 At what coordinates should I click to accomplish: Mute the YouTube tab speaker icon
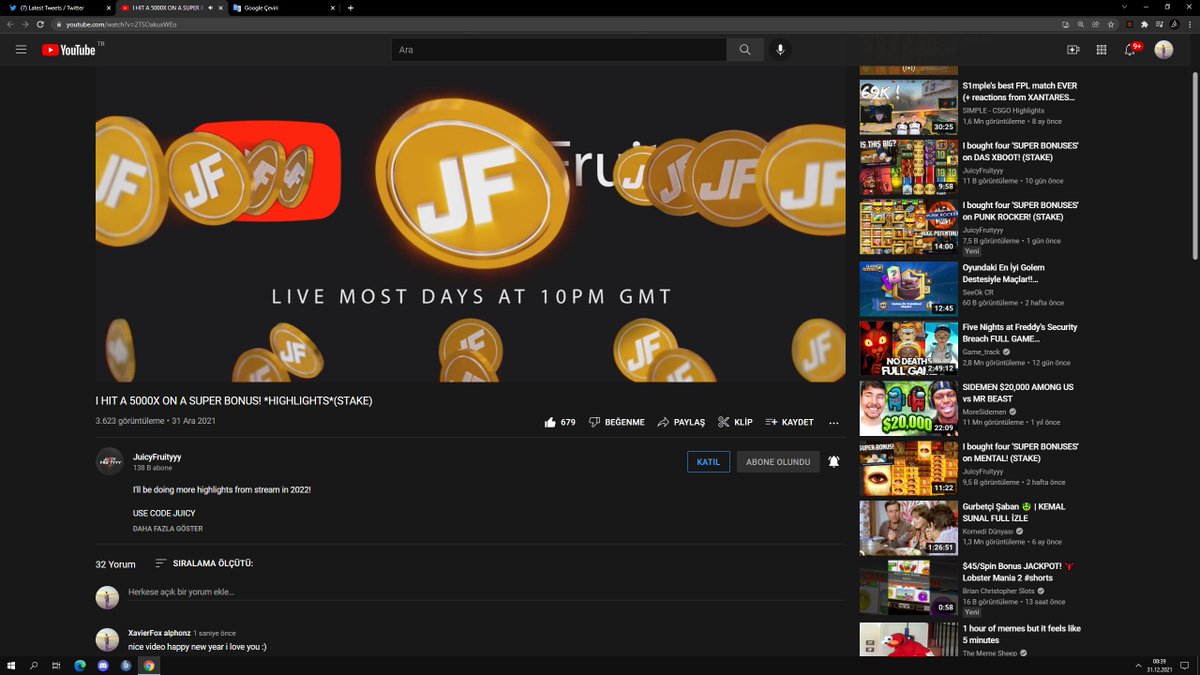(x=210, y=8)
